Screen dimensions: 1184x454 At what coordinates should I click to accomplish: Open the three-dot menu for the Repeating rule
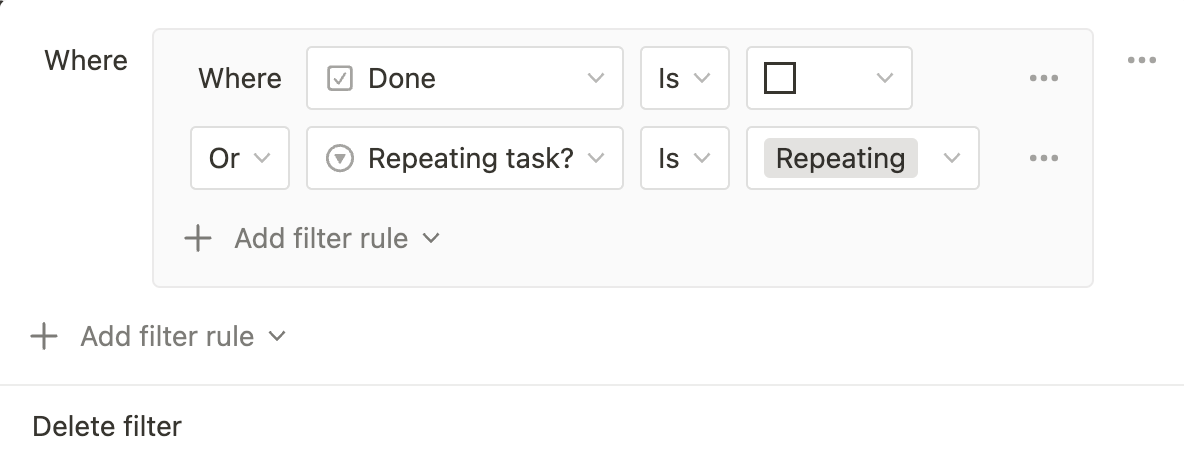point(1043,158)
